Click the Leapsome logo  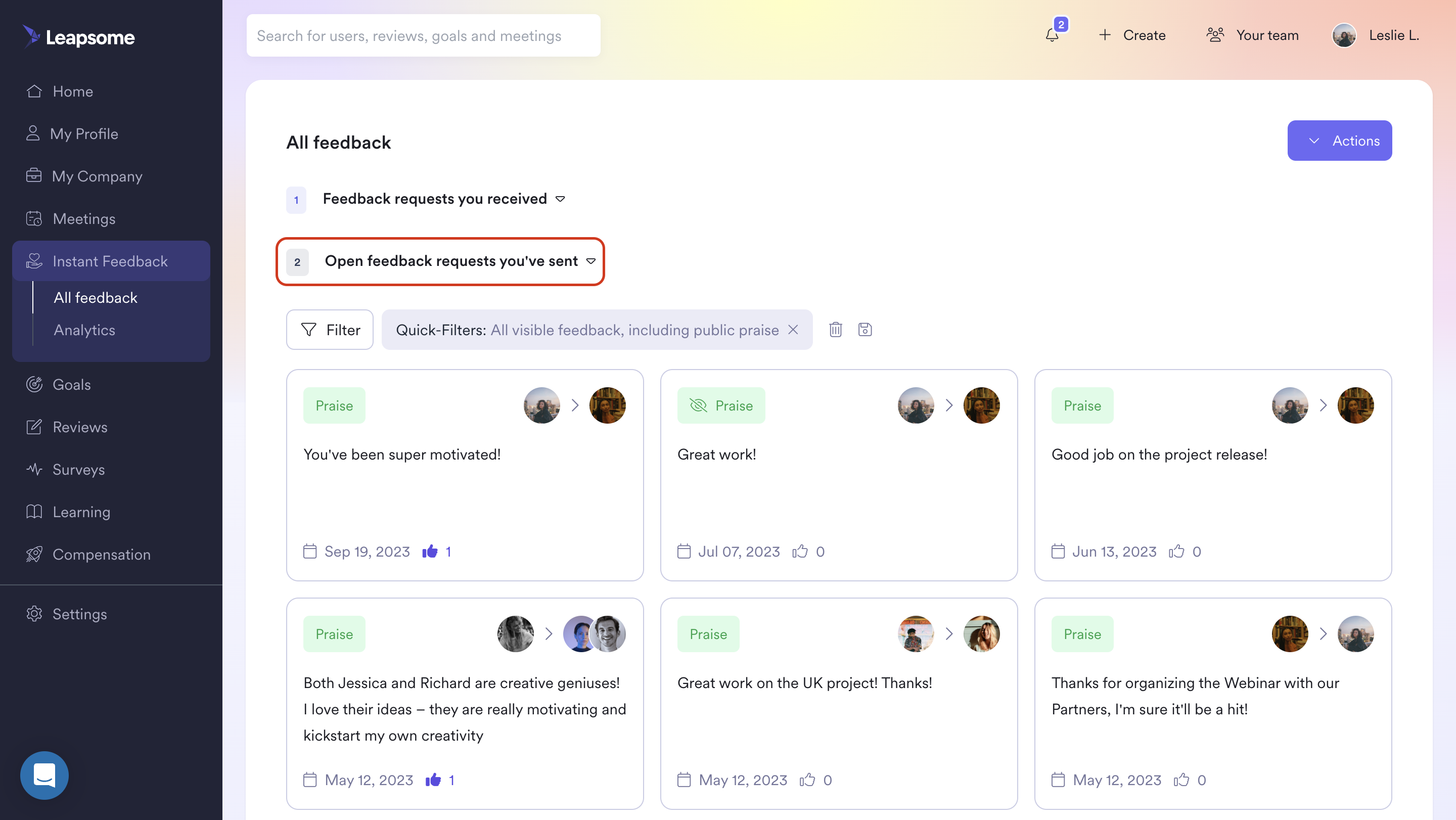(78, 37)
